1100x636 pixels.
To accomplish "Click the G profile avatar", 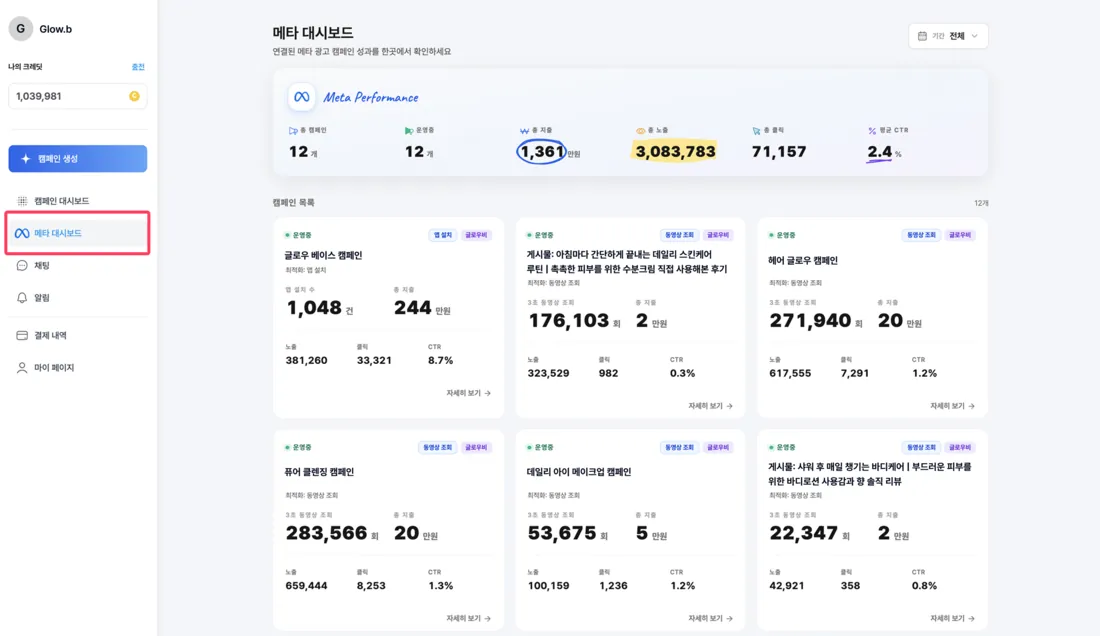I will click(x=20, y=29).
